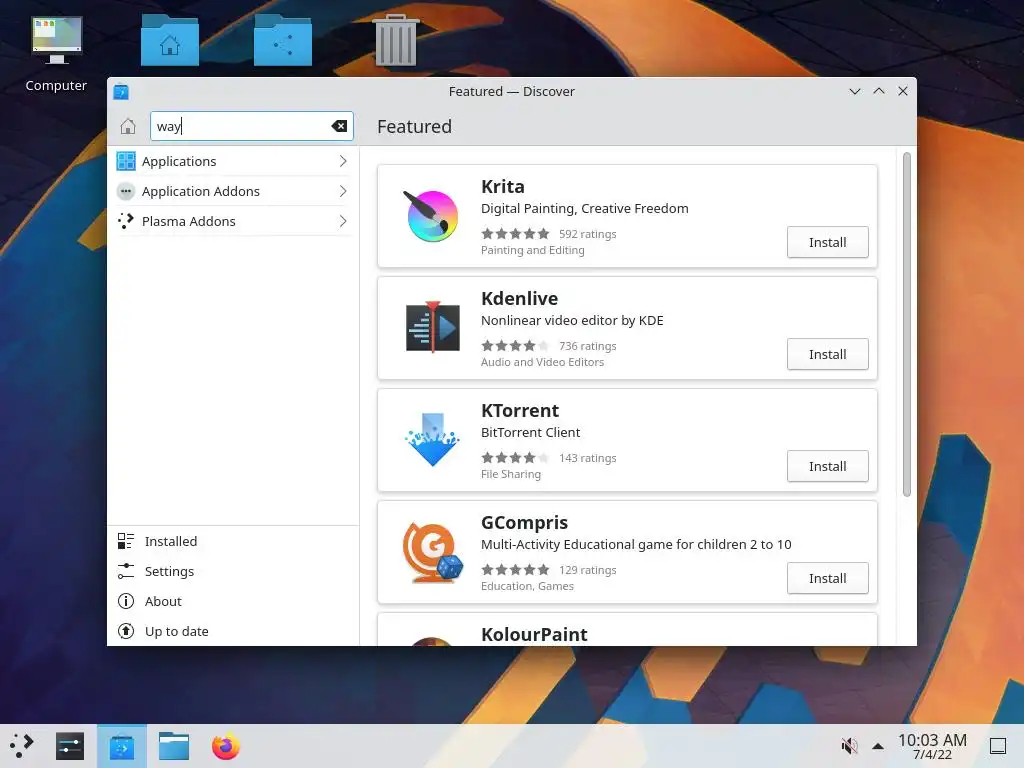
Task: Click the Discover taskbar entry
Action: (122, 746)
